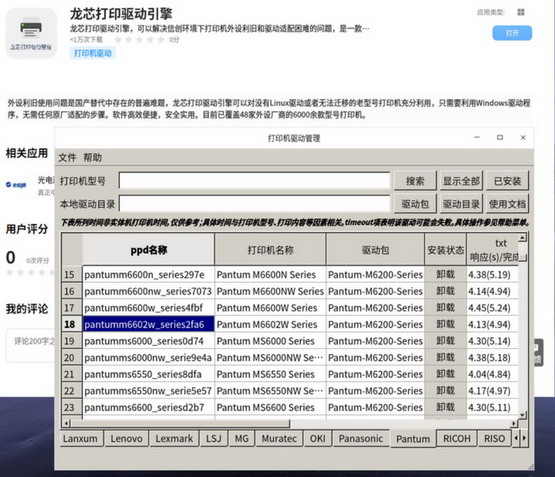Select row header 15

click(x=72, y=275)
